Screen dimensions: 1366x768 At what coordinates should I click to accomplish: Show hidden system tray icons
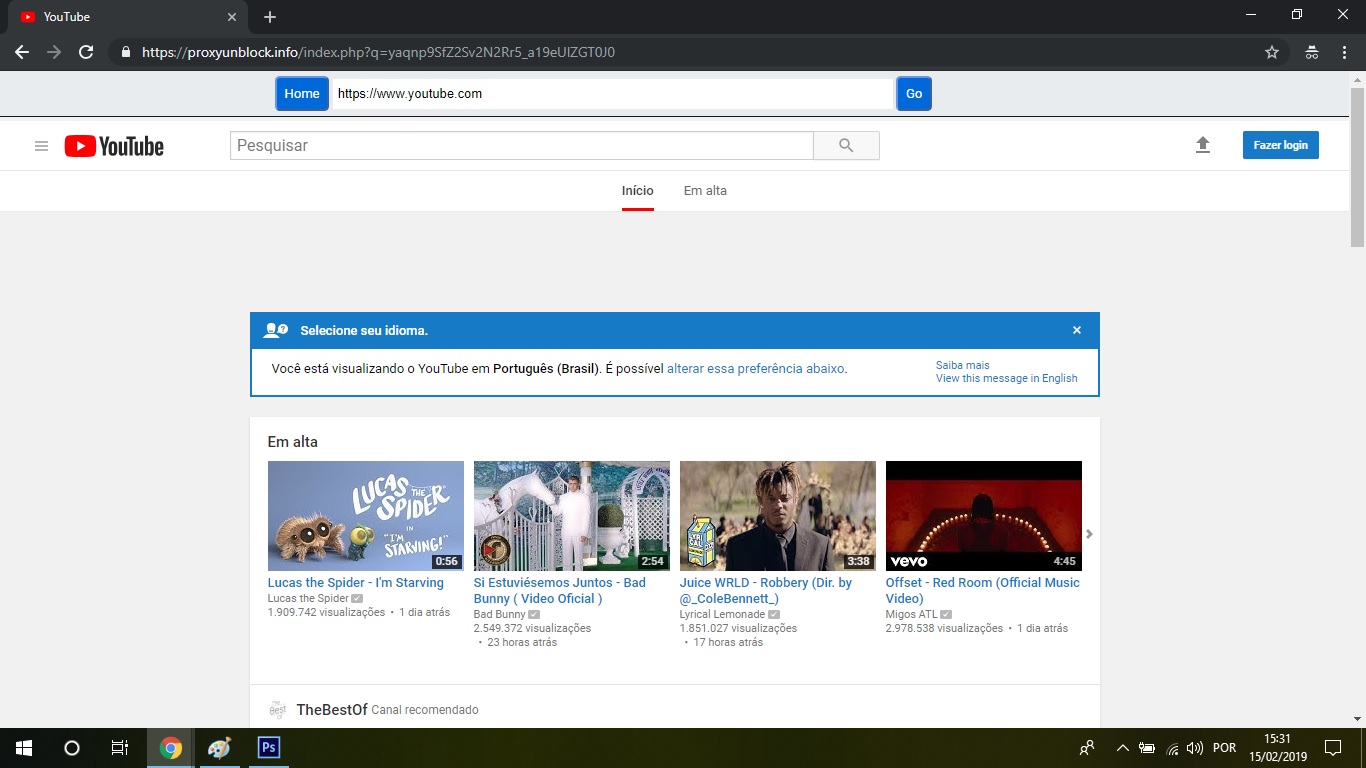point(1122,748)
